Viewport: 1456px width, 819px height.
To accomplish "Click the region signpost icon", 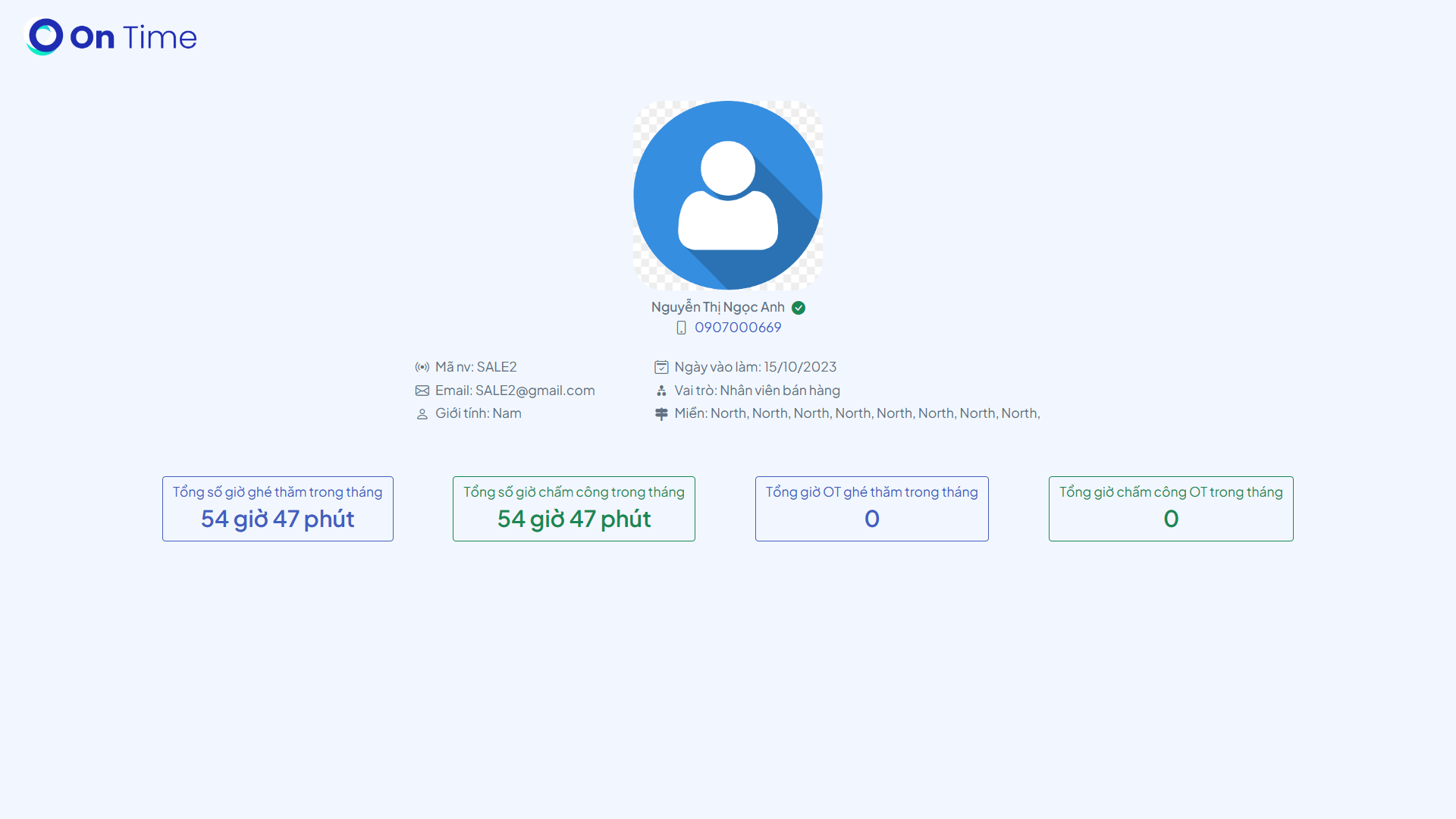I will pos(661,414).
